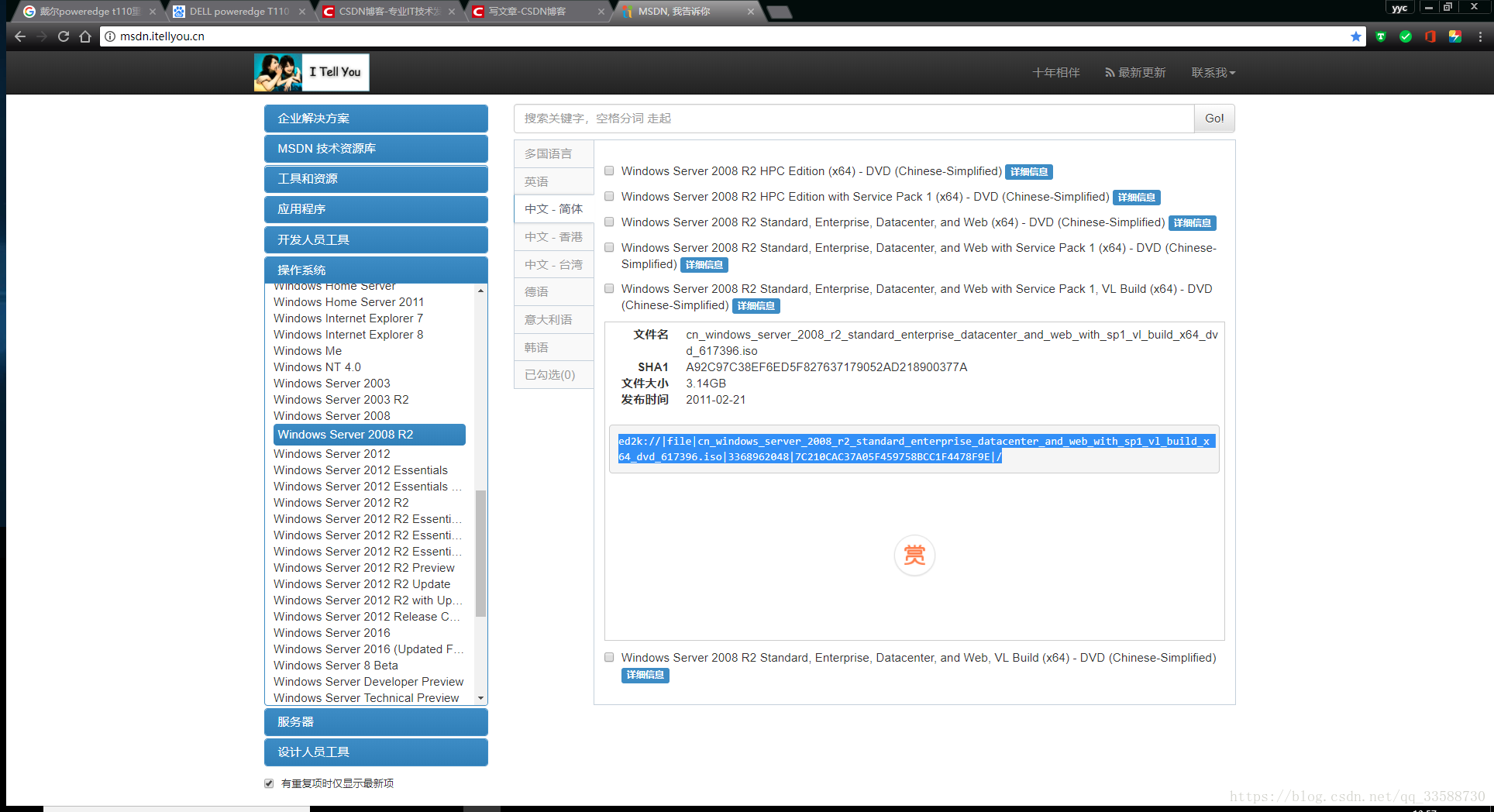Screen dimensions: 1494x812
Task: Close the 写文章-CSDN博客 tab
Action: [602, 12]
